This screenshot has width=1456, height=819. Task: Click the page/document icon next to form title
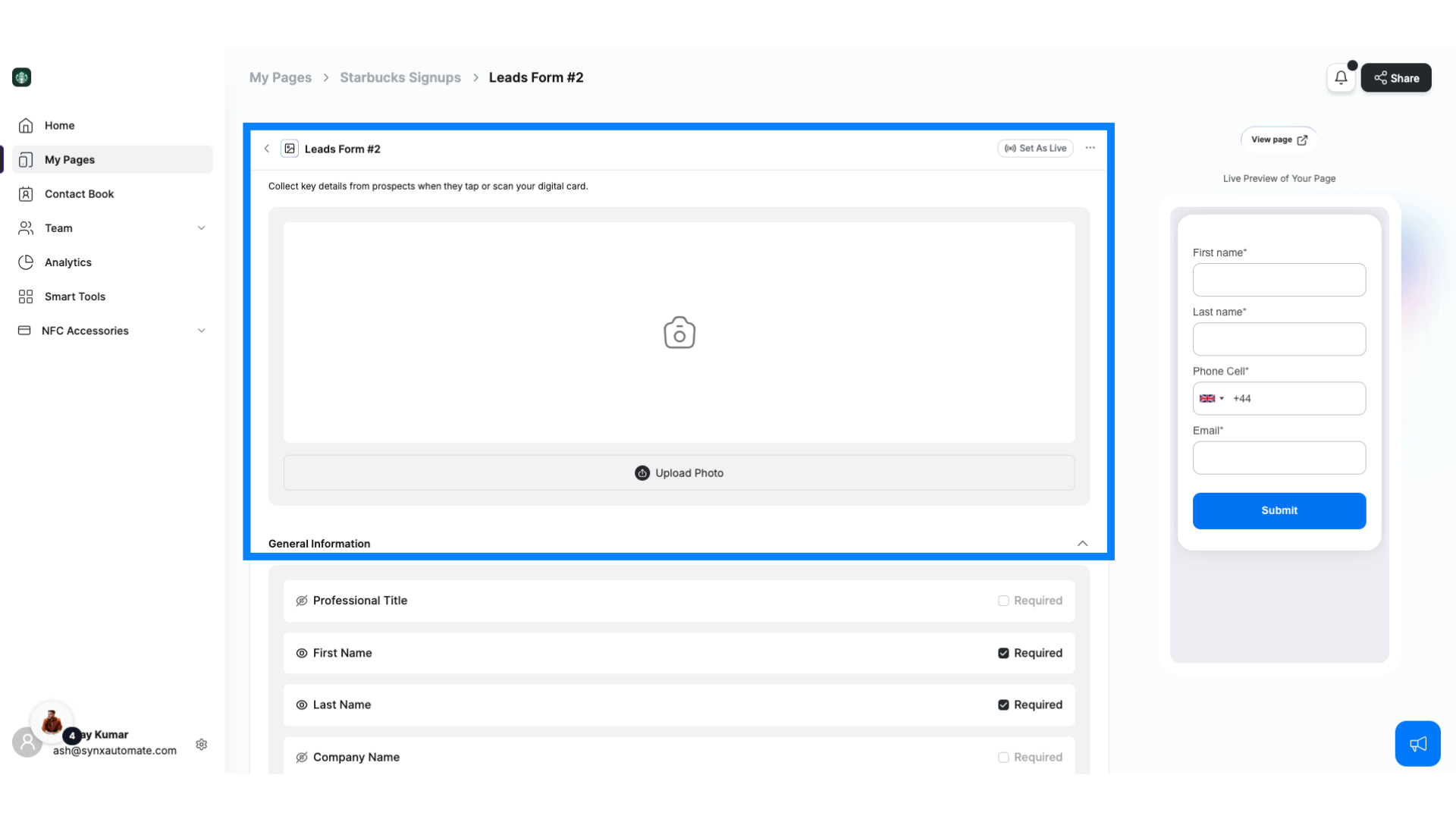[x=290, y=148]
